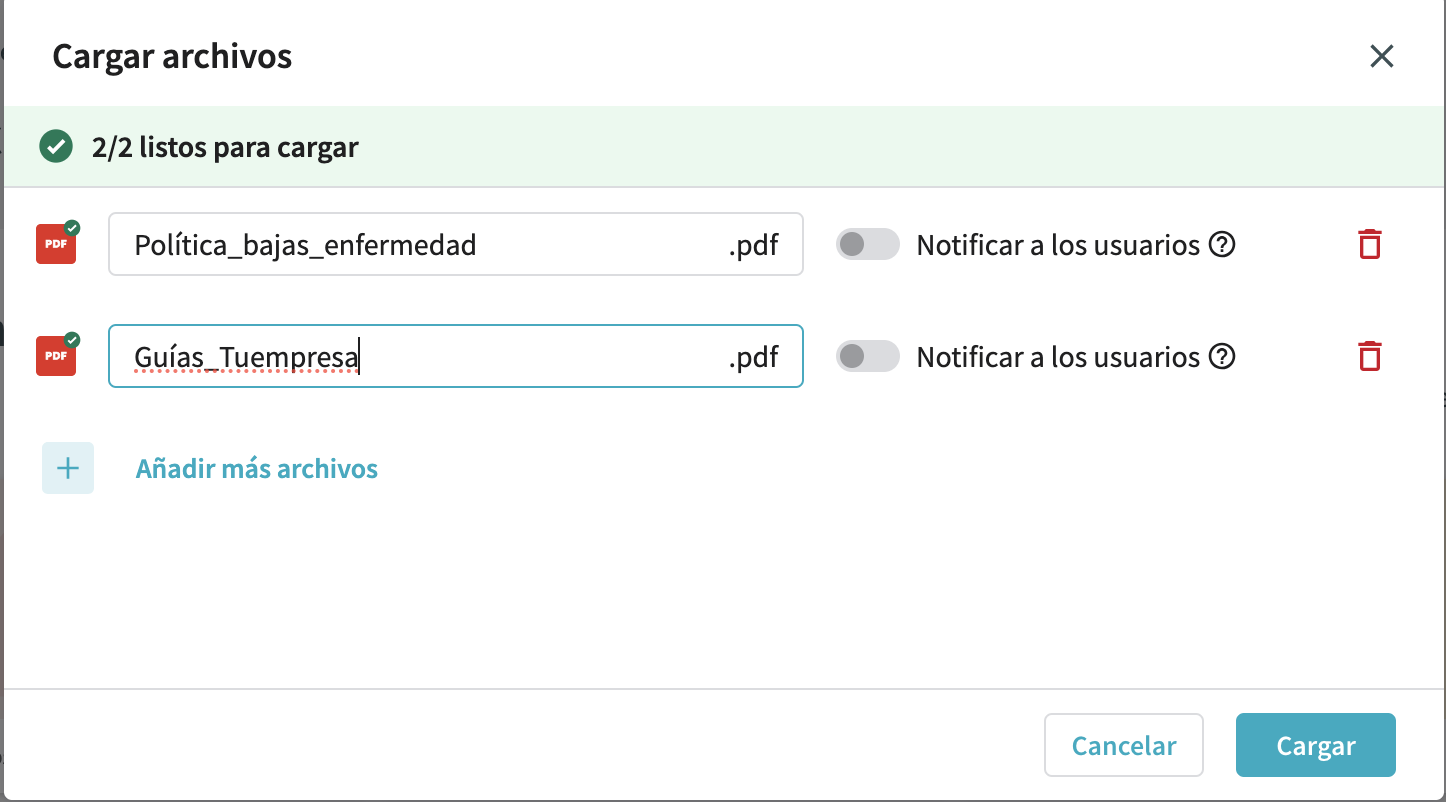Open help tooltip for first Notificar a los usuarios

(1222, 244)
